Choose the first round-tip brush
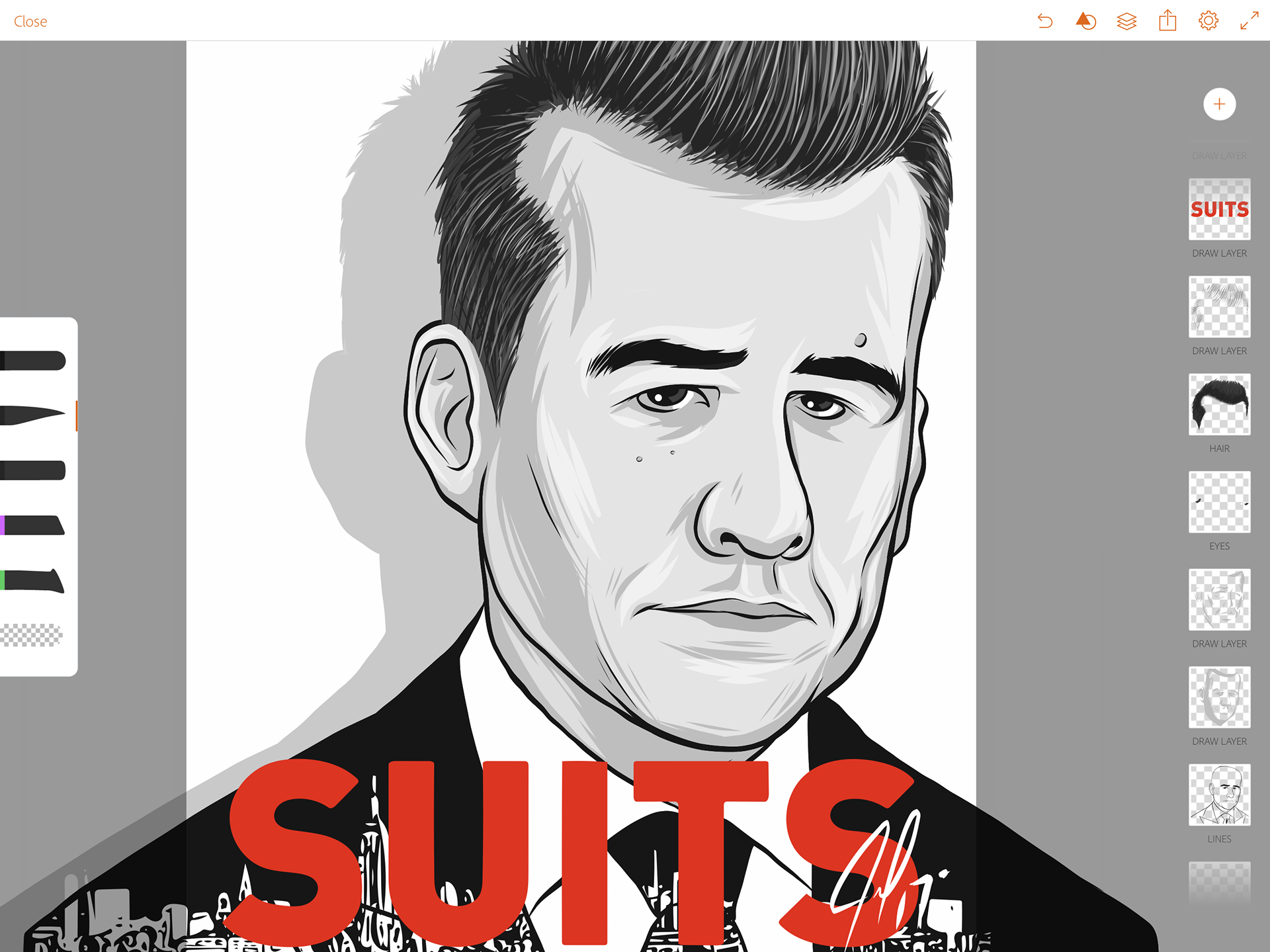 [33, 361]
